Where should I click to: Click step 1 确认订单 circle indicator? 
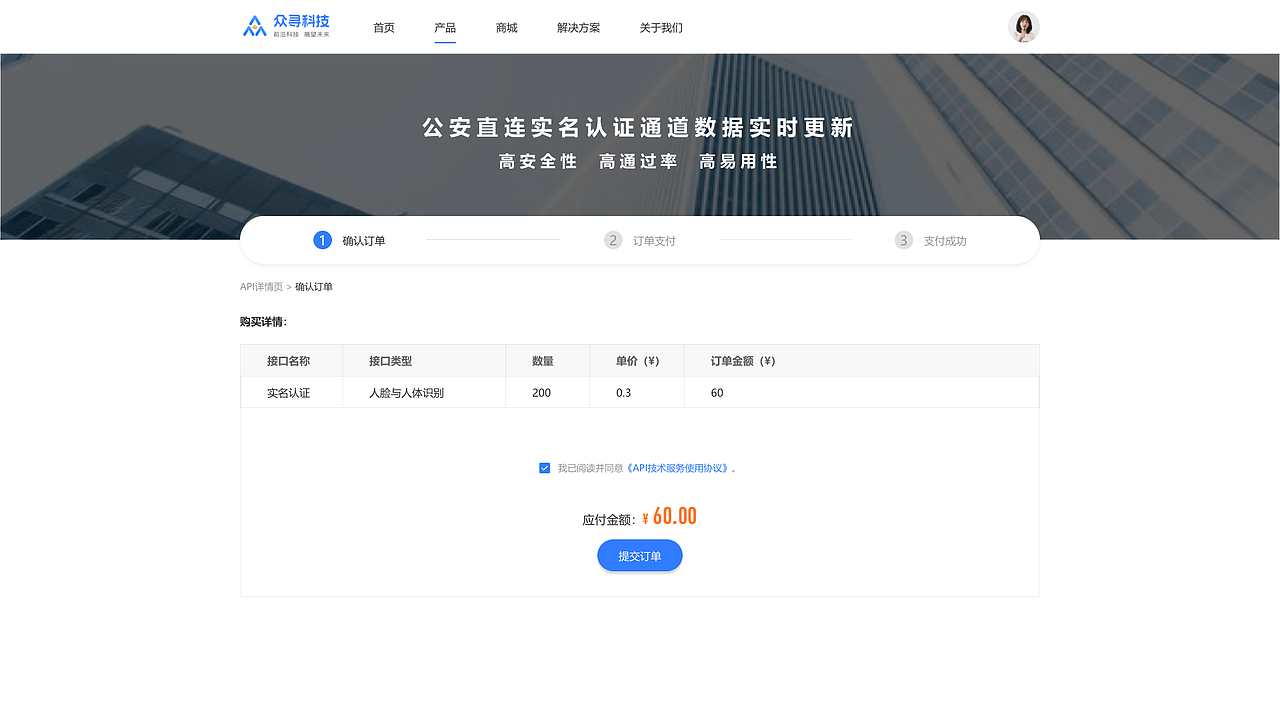321,240
